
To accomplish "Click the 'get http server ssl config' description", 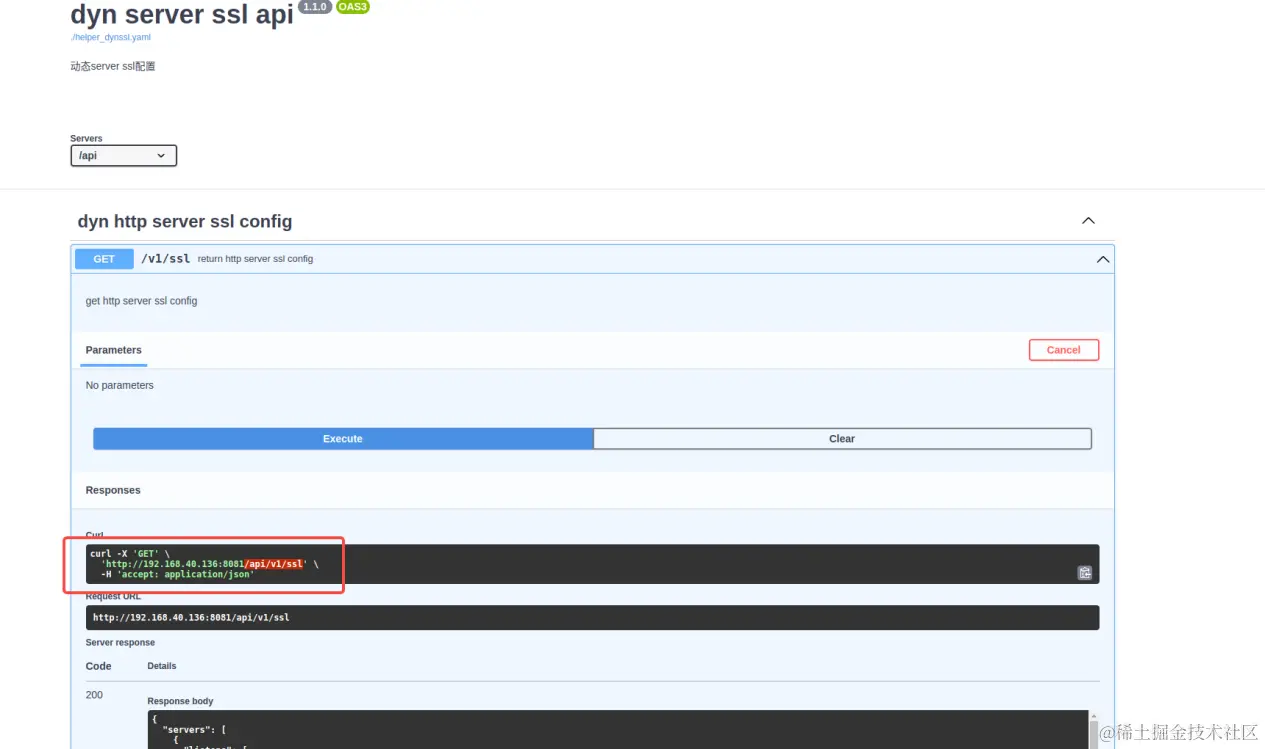I will click(141, 301).
